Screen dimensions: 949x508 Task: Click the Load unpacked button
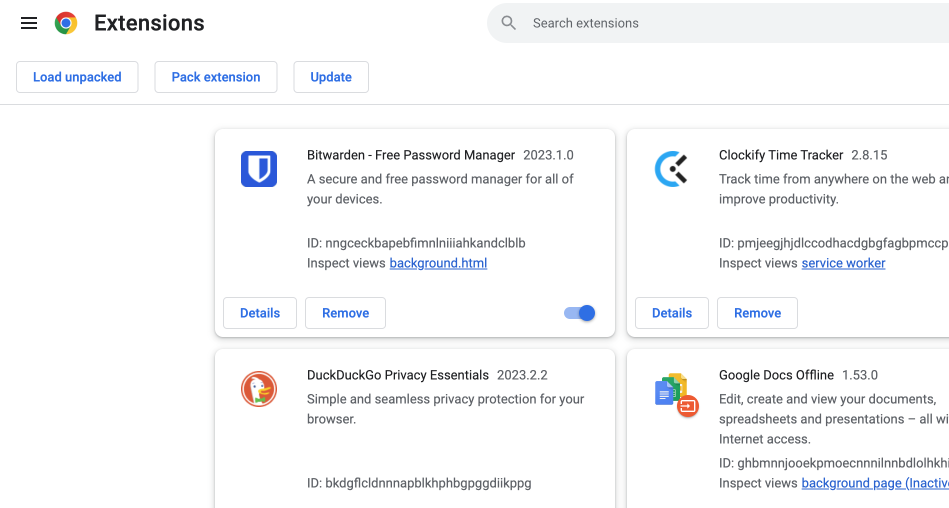[x=77, y=77]
